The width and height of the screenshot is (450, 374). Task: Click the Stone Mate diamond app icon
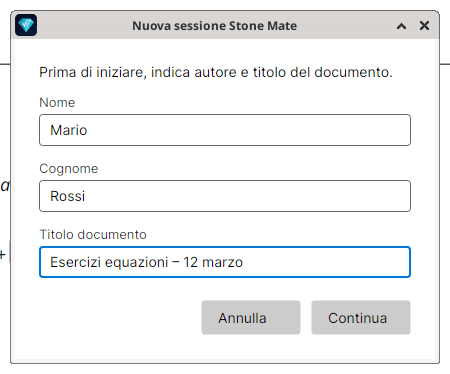pos(26,25)
